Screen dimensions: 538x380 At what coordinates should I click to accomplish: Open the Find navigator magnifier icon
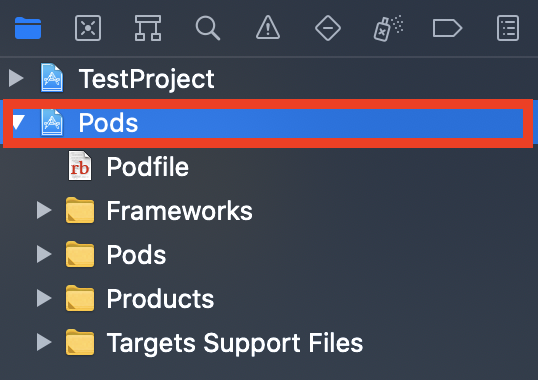(208, 28)
